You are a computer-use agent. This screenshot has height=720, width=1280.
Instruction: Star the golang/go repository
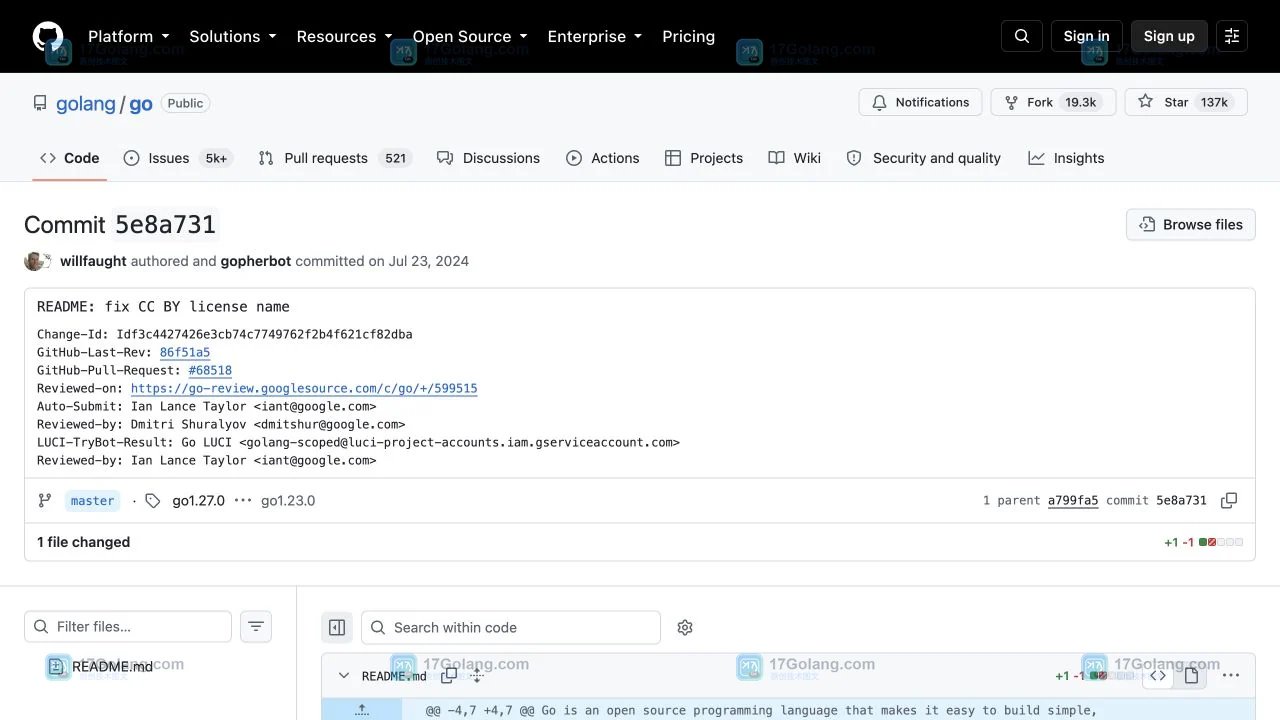tap(1186, 102)
